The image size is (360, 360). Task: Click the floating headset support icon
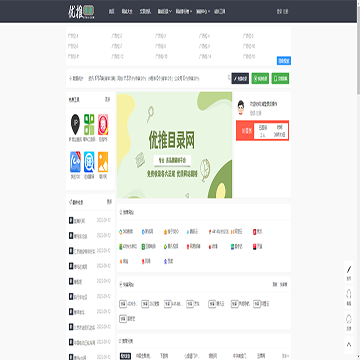tap(349, 294)
